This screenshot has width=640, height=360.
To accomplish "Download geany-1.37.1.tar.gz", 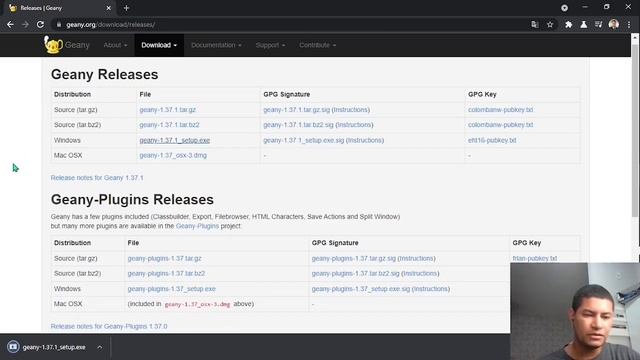I will [167, 109].
